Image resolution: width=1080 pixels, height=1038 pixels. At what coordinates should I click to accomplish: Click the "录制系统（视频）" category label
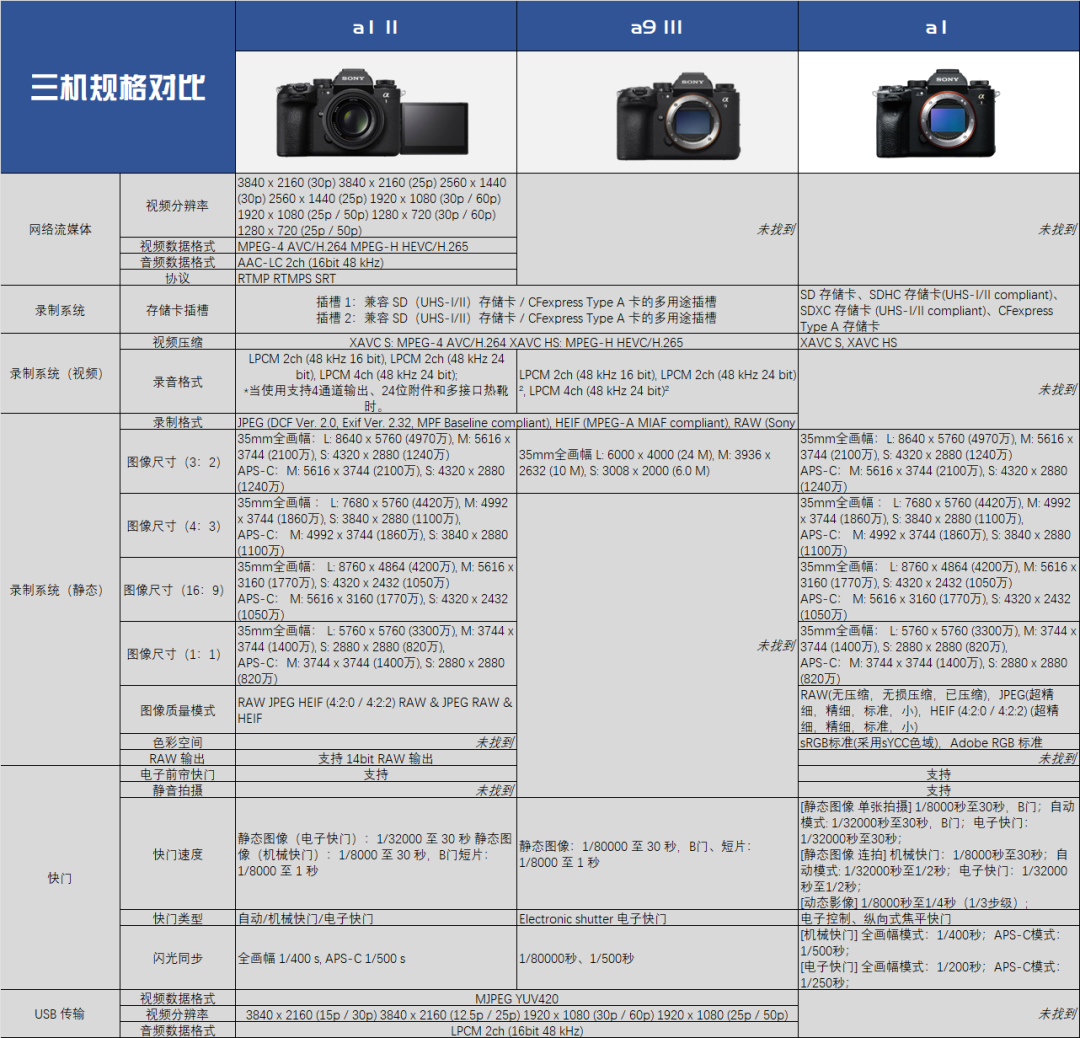(60, 374)
